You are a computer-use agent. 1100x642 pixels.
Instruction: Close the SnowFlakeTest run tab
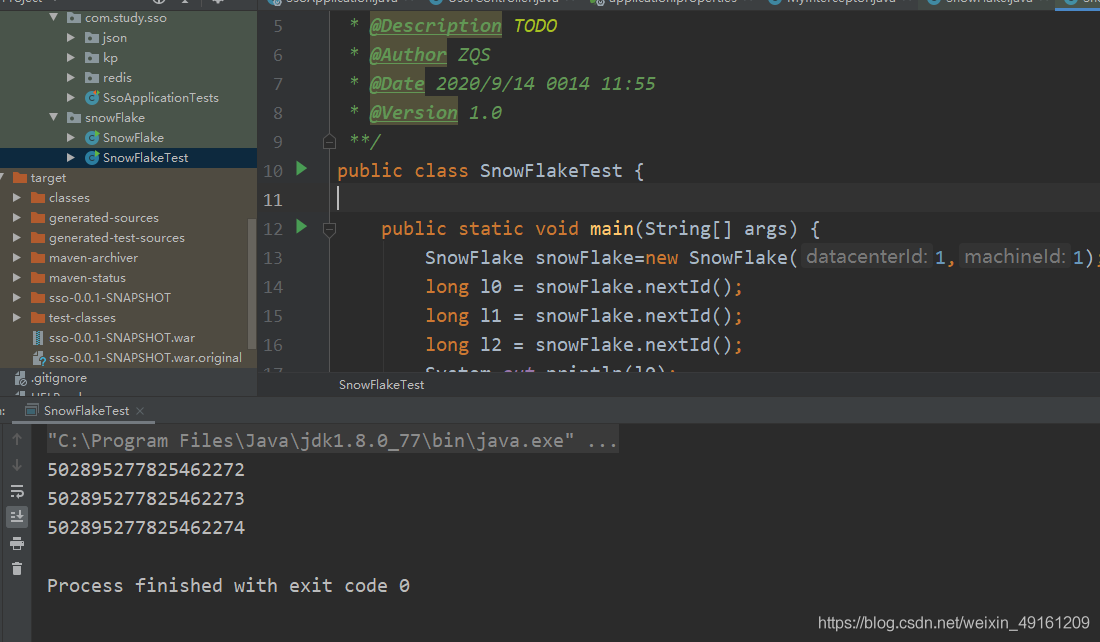[x=140, y=410]
